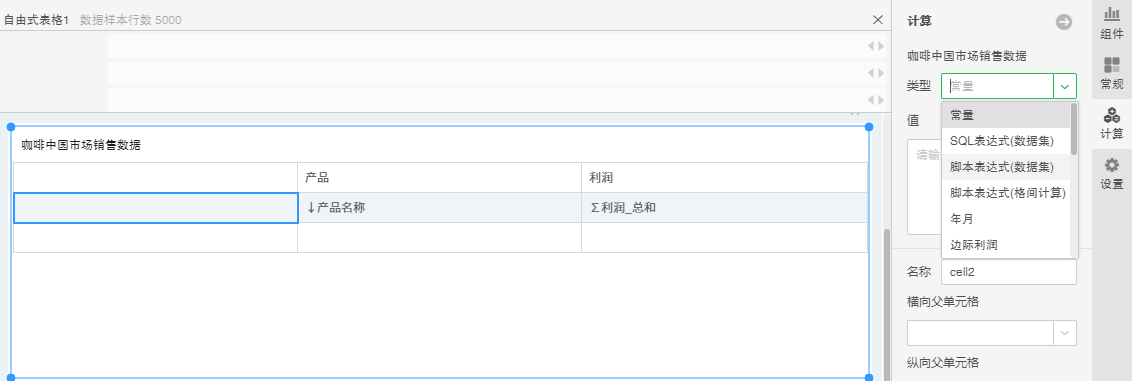Collapse the 类型 dropdown arrow
Viewport: 1132px width, 381px height.
(1065, 86)
